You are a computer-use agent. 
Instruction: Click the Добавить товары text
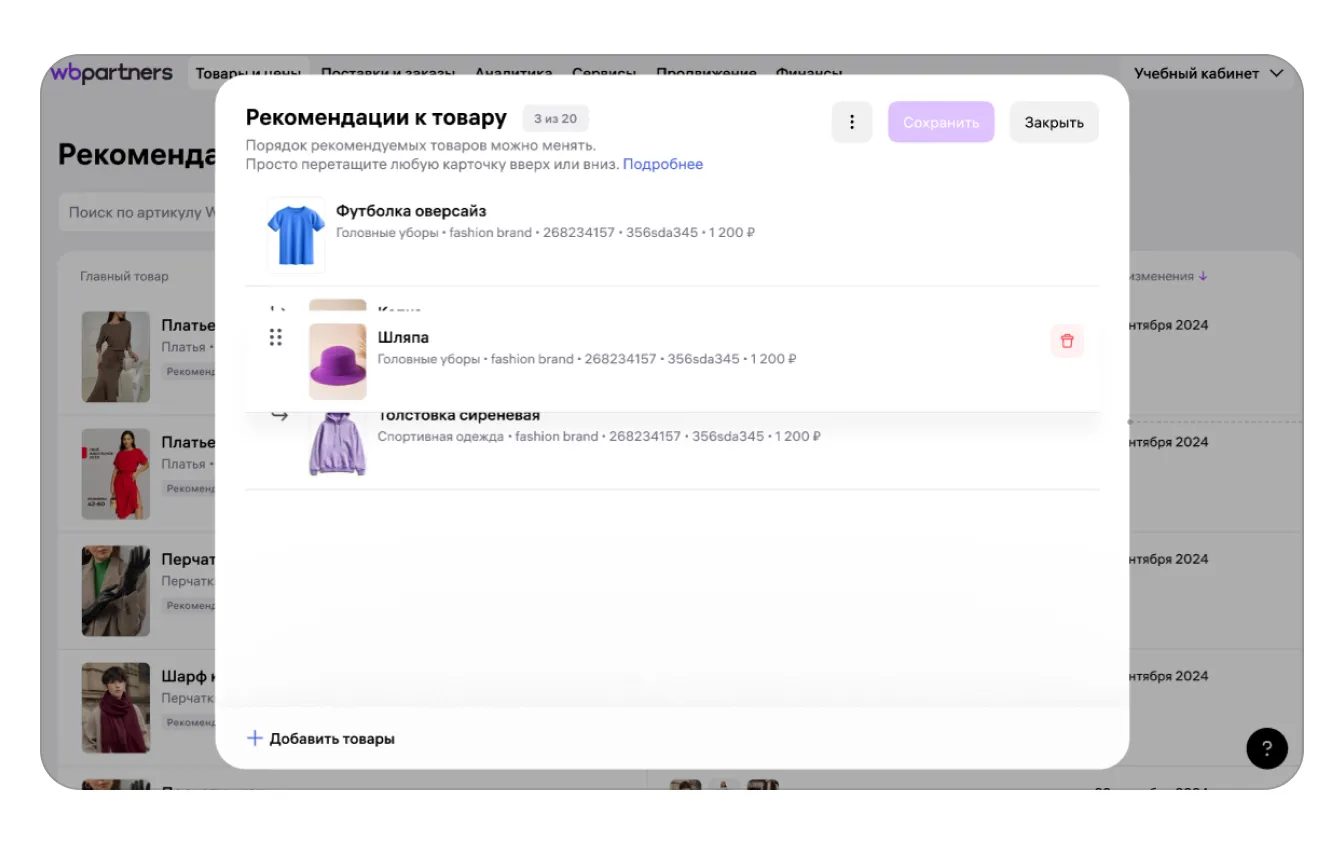click(x=332, y=739)
